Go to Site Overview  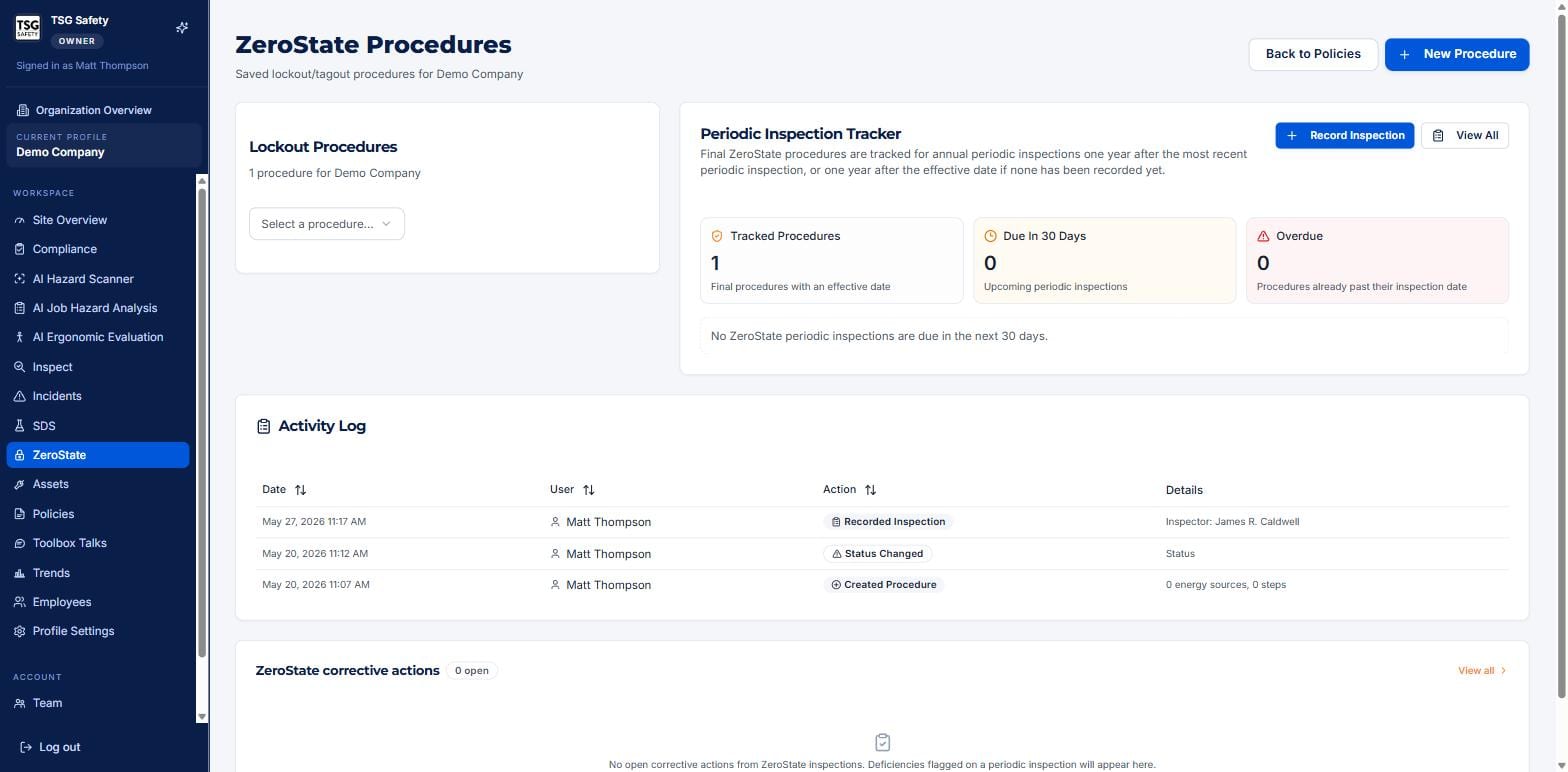[69, 220]
